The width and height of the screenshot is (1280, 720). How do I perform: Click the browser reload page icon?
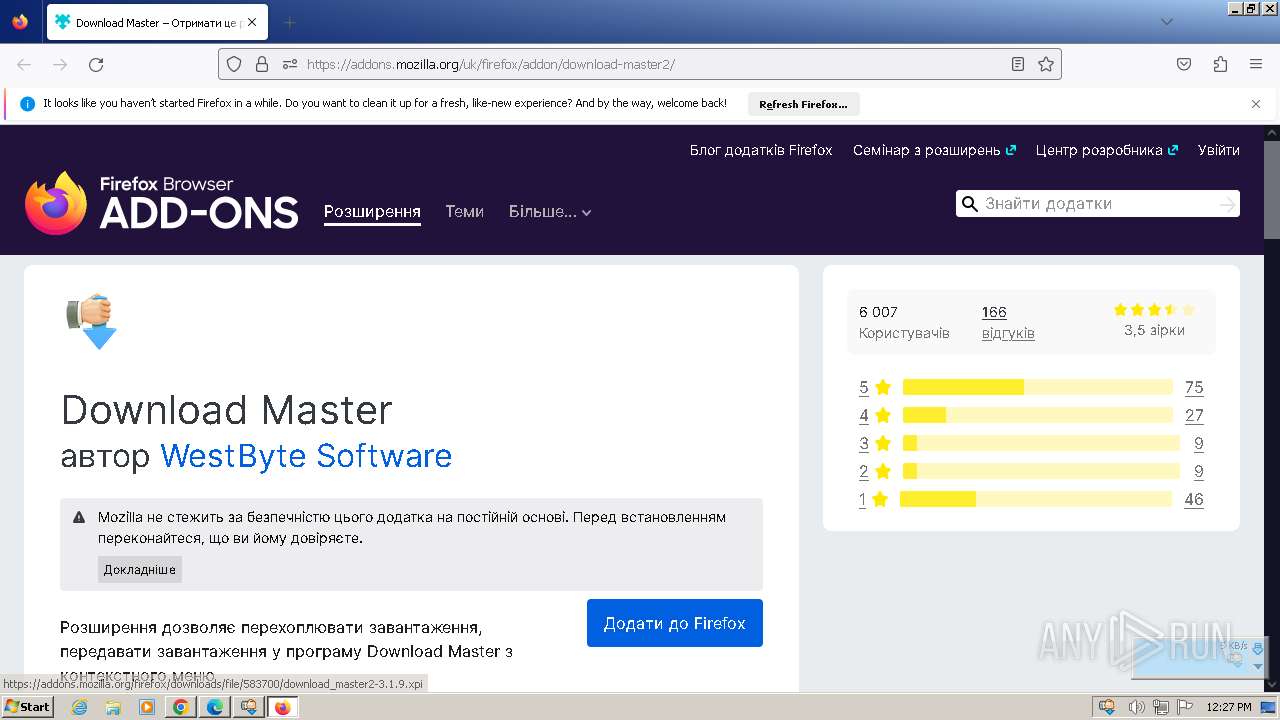click(96, 65)
